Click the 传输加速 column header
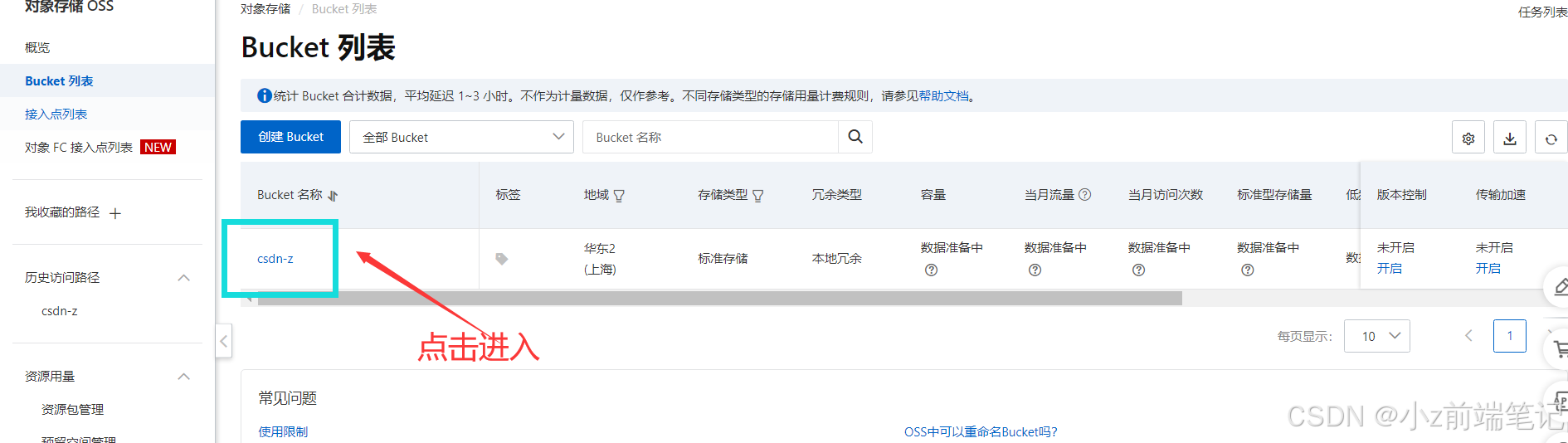The height and width of the screenshot is (443, 1568). (x=1501, y=194)
